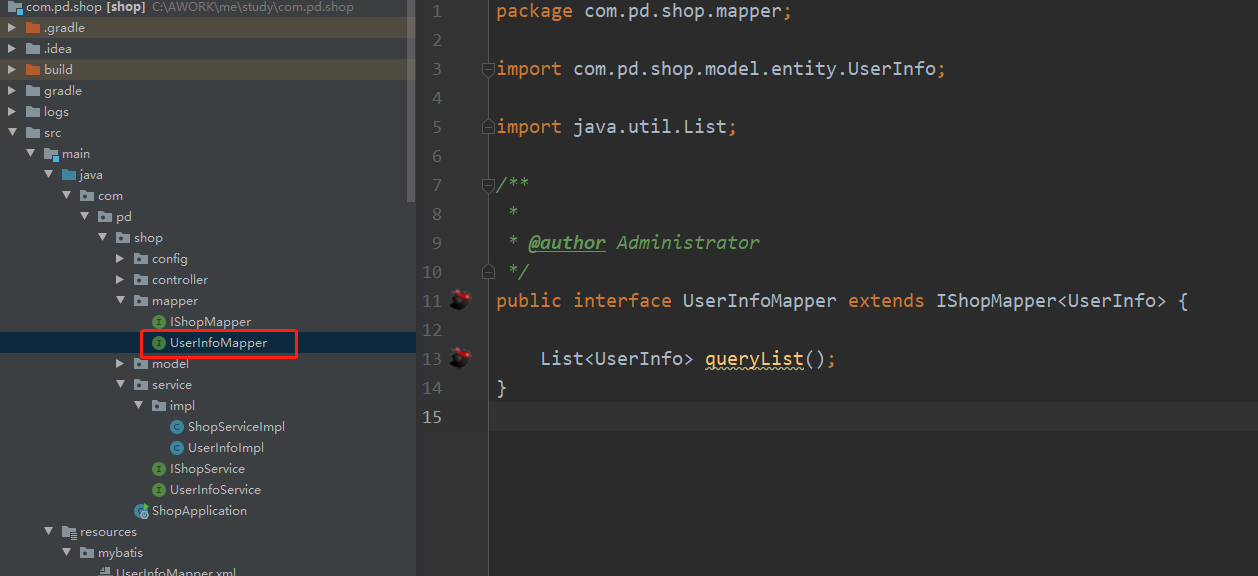This screenshot has width=1258, height=576.
Task: Open IShopService file
Action: (207, 469)
